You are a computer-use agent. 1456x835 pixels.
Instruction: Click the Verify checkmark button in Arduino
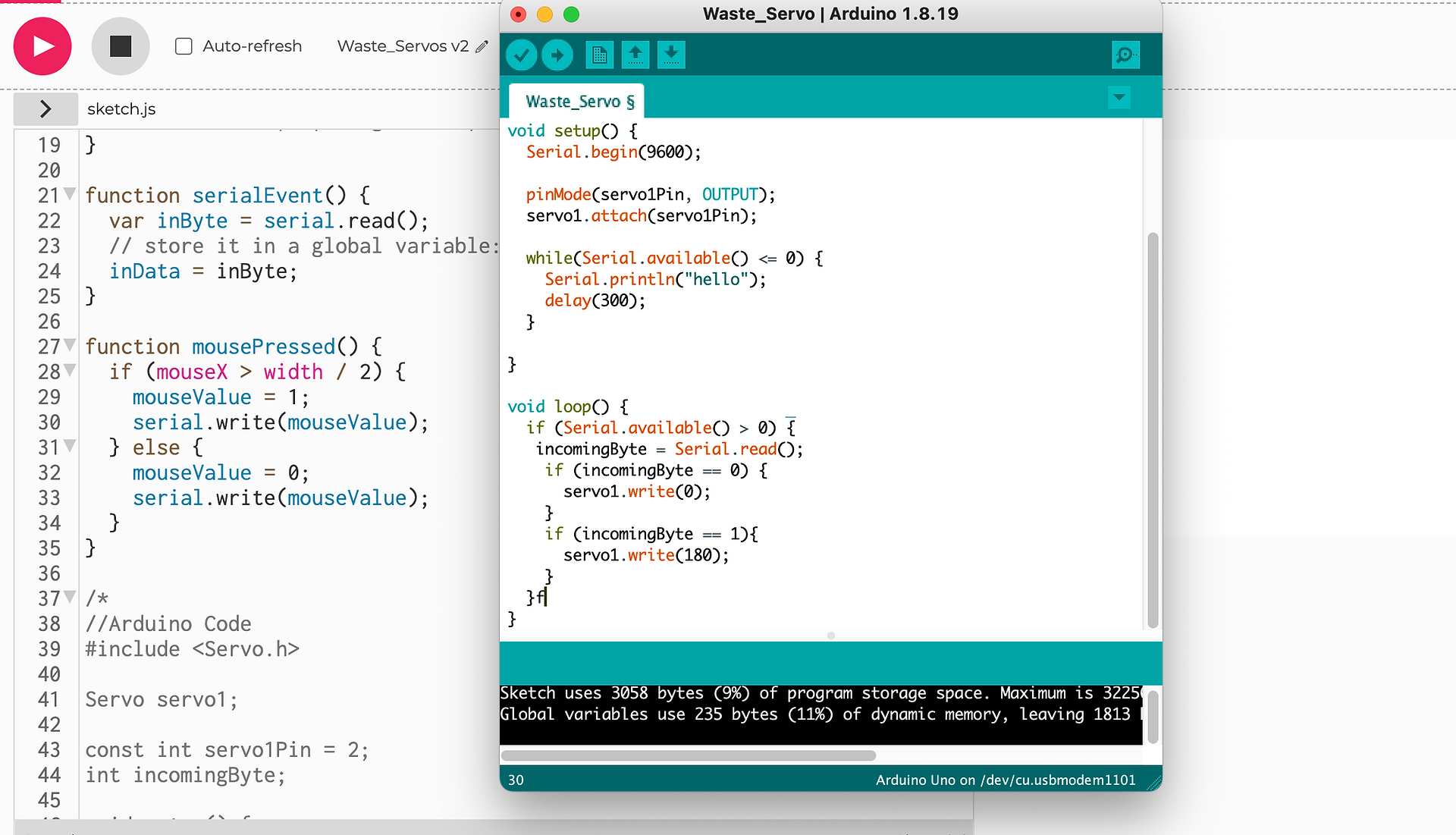pyautogui.click(x=522, y=55)
